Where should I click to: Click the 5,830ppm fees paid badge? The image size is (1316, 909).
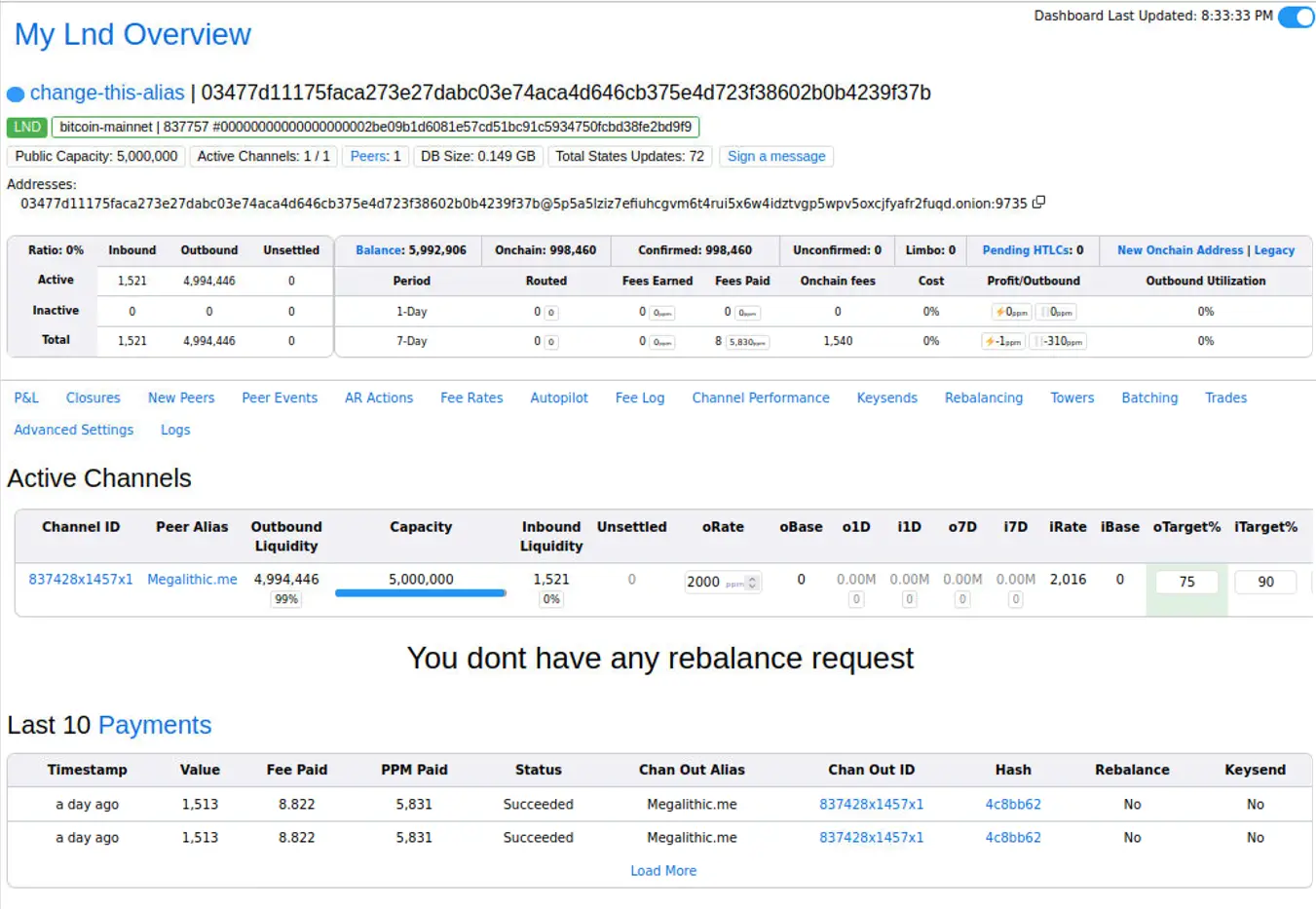(x=747, y=343)
